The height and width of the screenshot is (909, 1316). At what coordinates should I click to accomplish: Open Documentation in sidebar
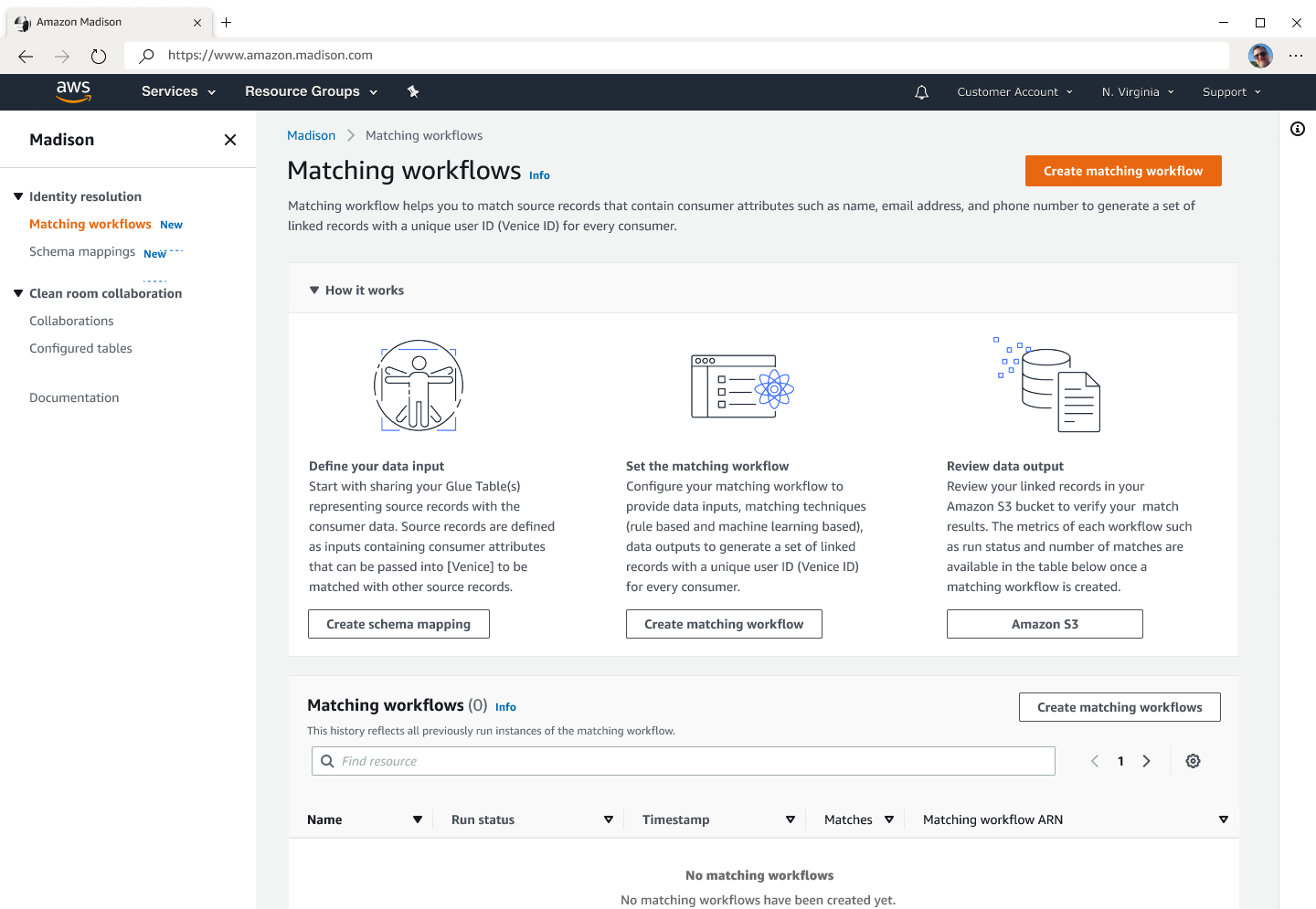tap(74, 397)
